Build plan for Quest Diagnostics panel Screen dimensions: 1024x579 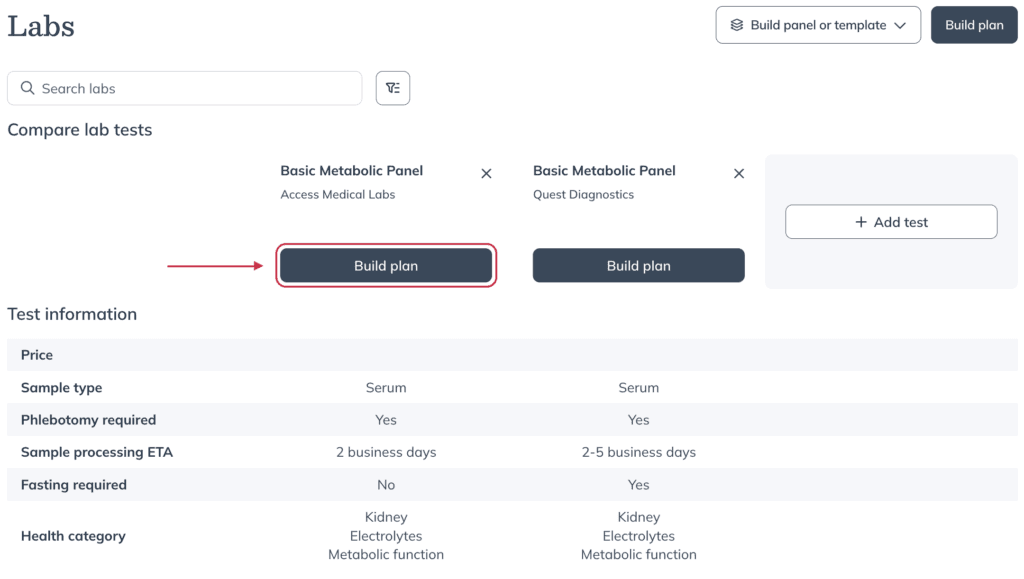pos(638,266)
